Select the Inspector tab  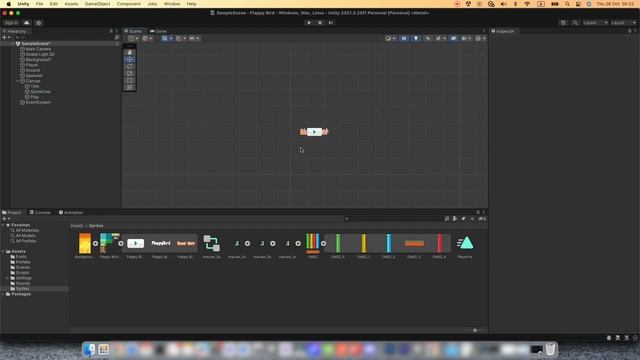click(503, 31)
